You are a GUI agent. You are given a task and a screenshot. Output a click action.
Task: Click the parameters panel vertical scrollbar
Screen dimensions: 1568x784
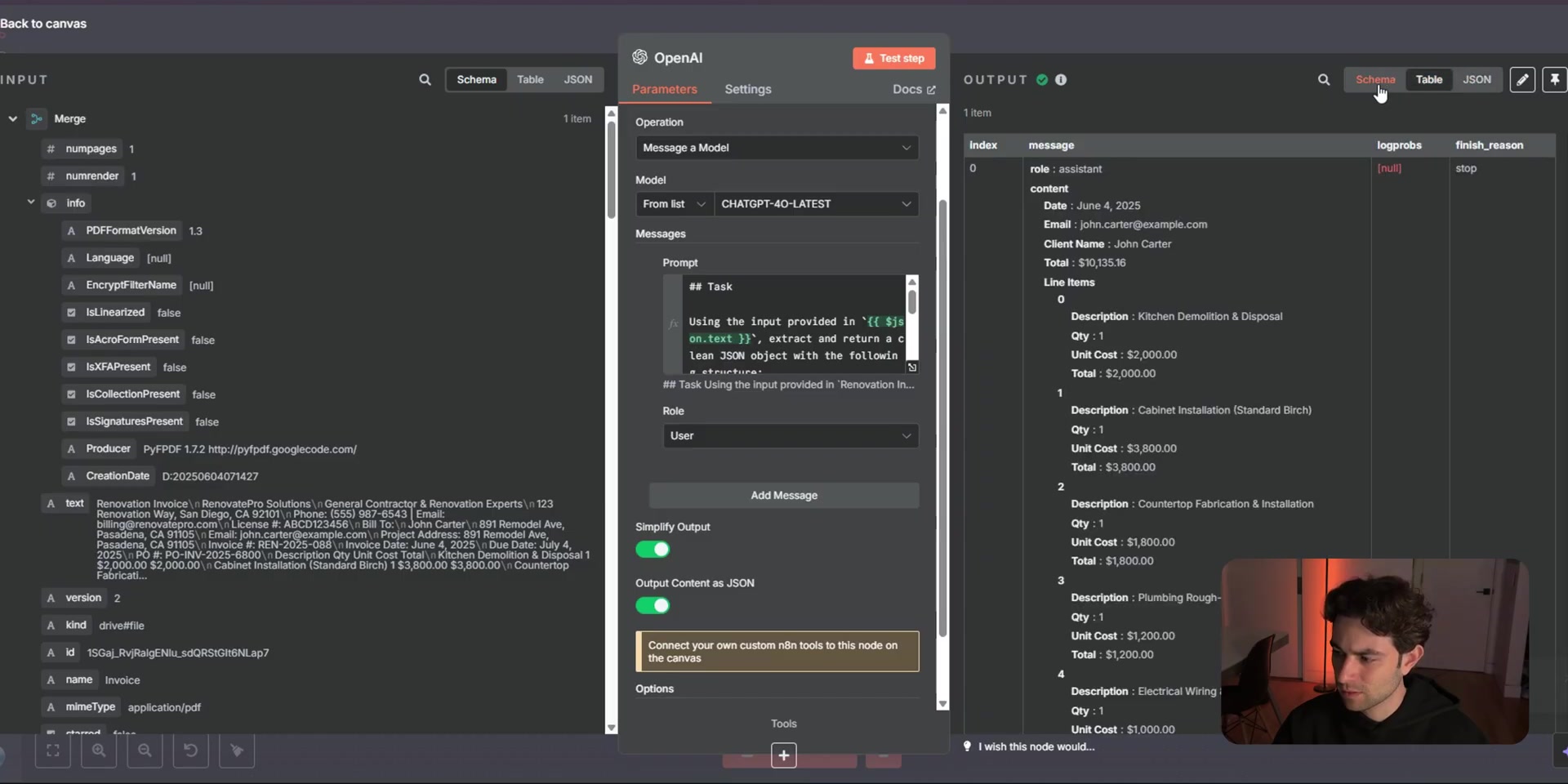(942, 416)
